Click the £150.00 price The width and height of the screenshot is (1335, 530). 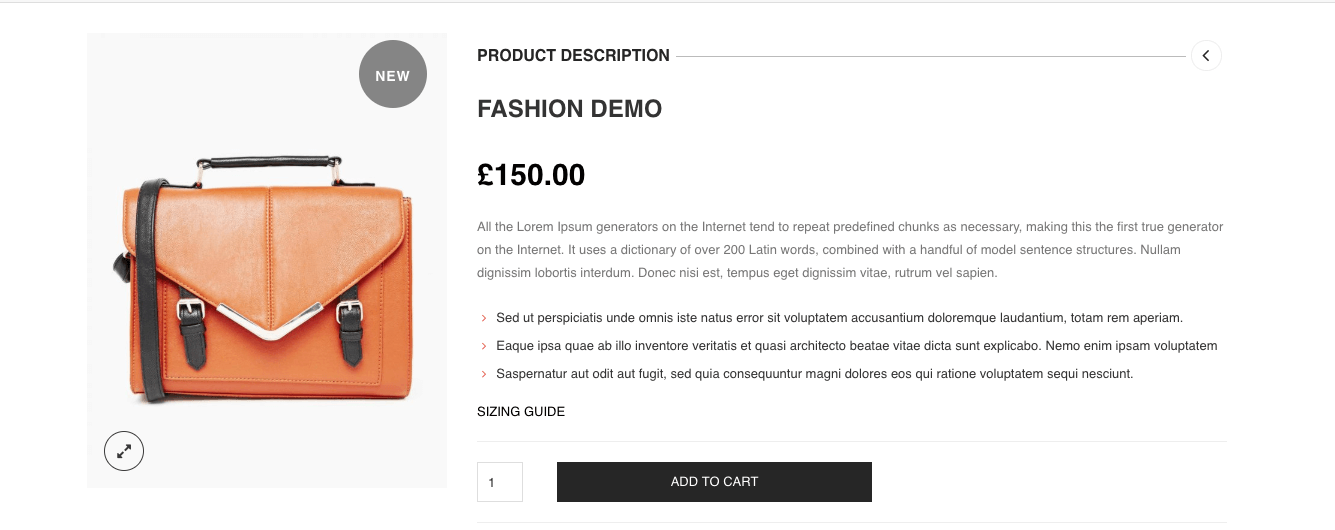point(531,175)
